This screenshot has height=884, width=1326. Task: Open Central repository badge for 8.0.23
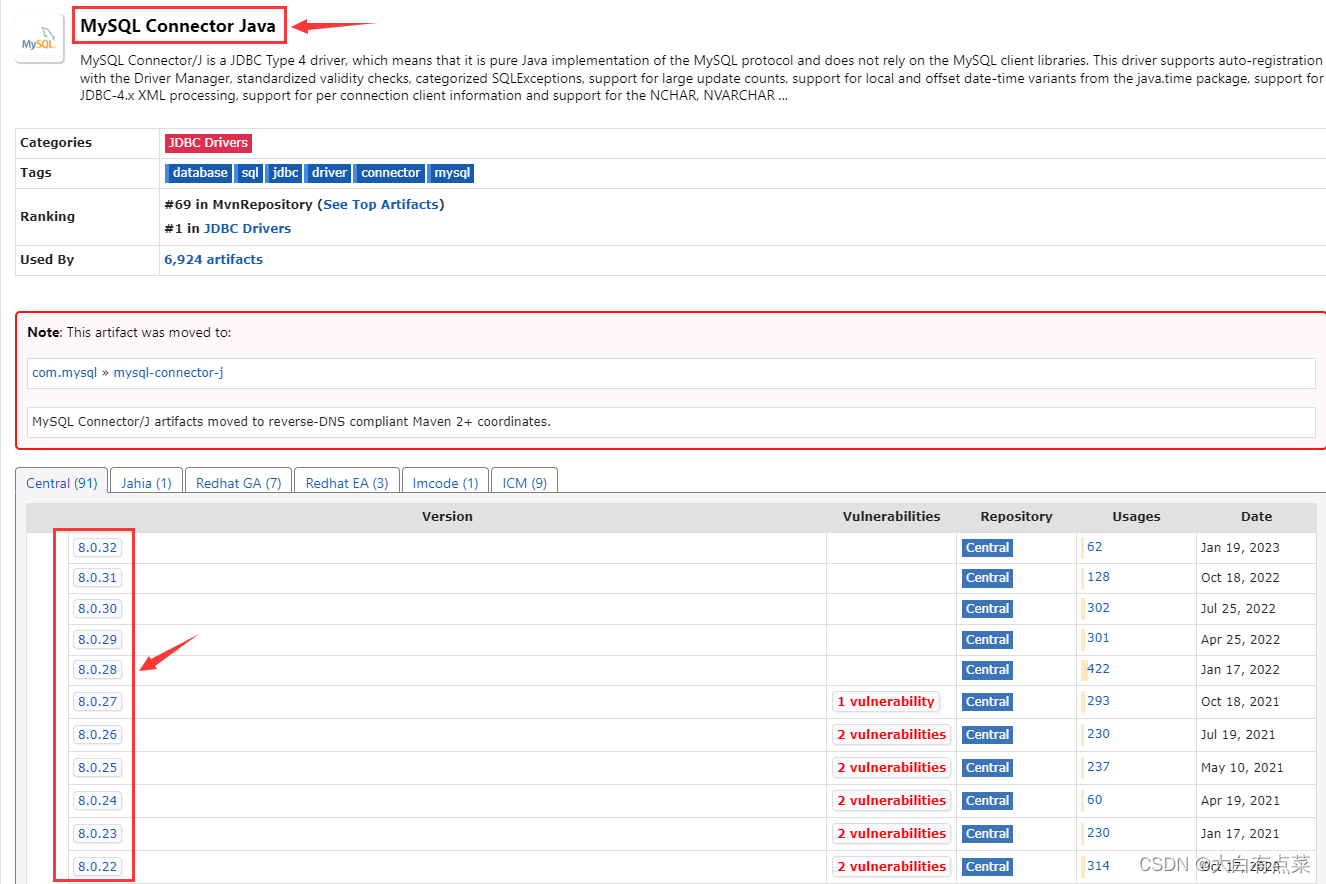click(987, 834)
